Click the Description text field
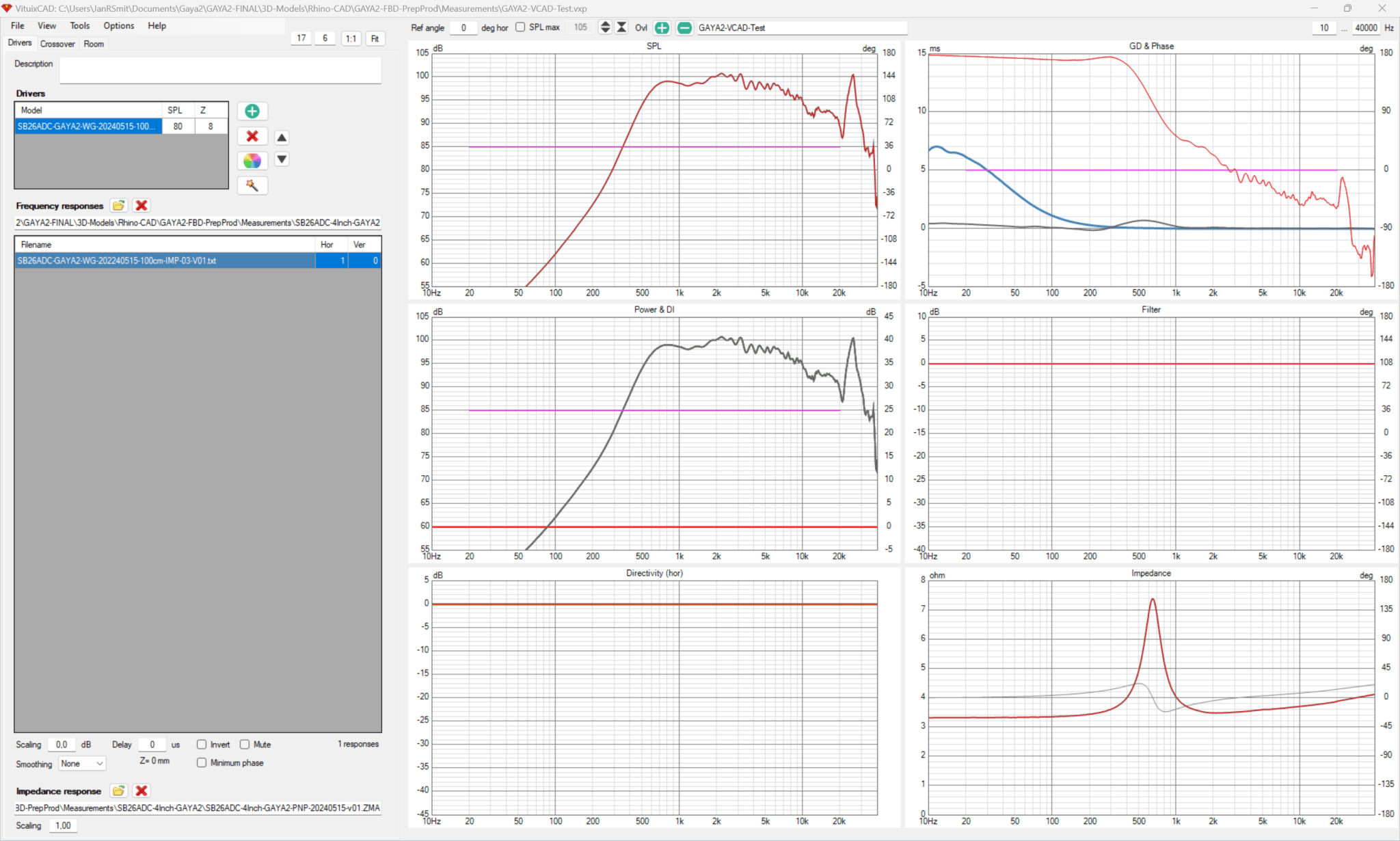 220,70
